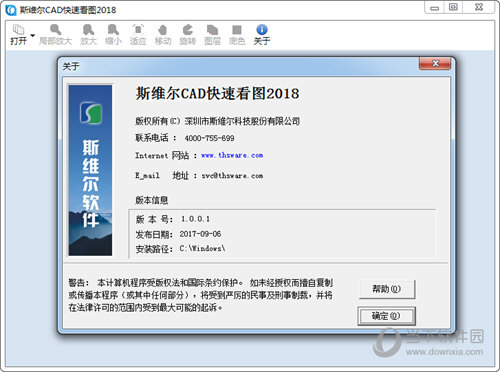Click the 底色 background color icon
The image size is (500, 372).
(237, 35)
